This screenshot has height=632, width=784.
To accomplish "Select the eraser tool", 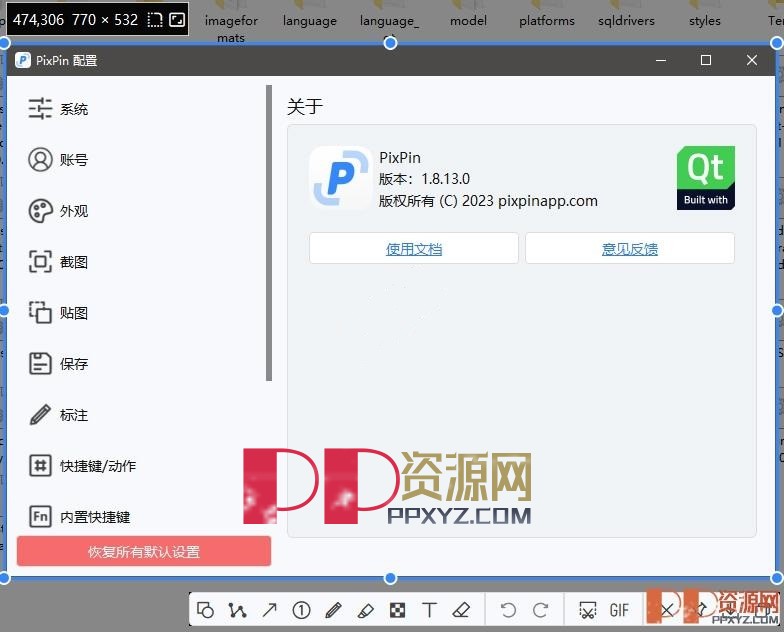I will 461,610.
